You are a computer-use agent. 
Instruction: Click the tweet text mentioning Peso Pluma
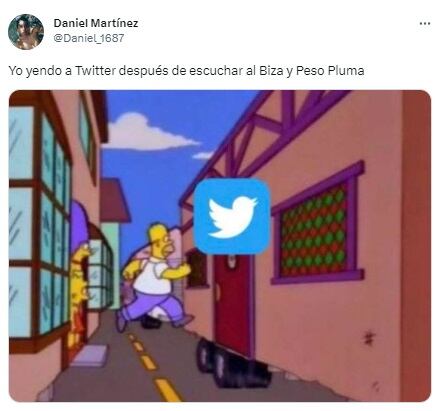click(186, 71)
